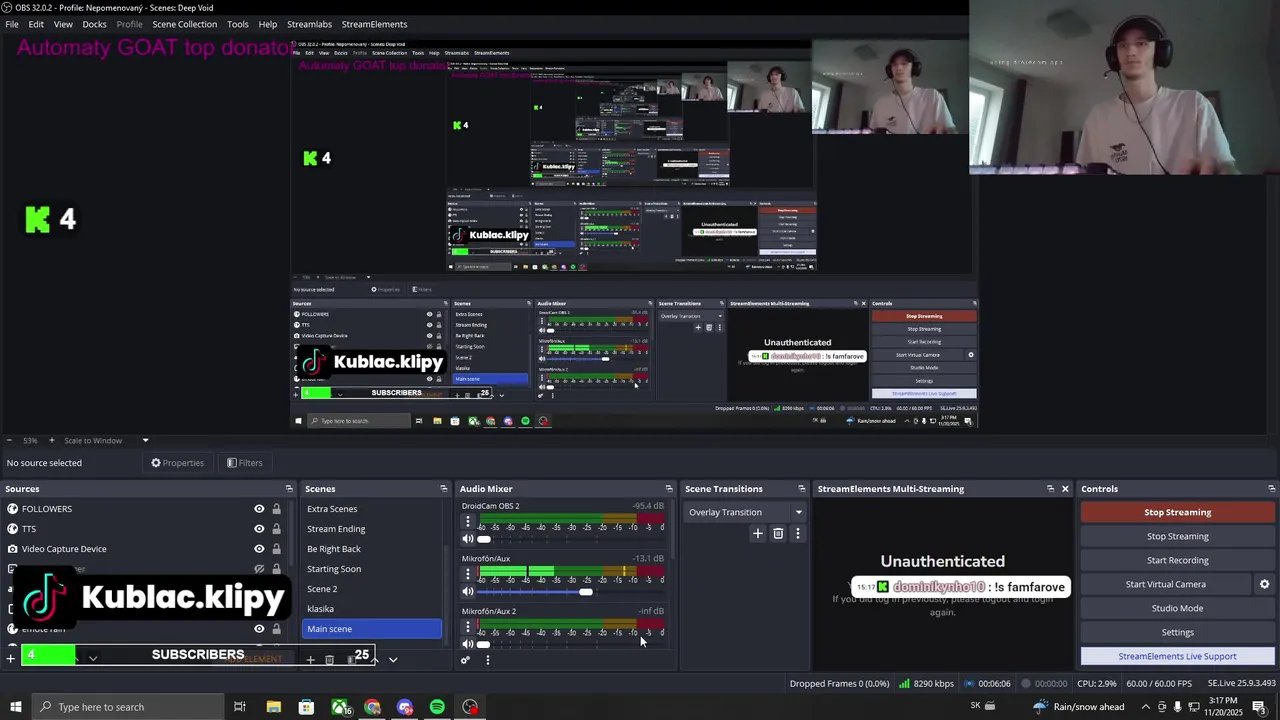
Task: Zoom in the preview with plus
Action: pos(52,440)
